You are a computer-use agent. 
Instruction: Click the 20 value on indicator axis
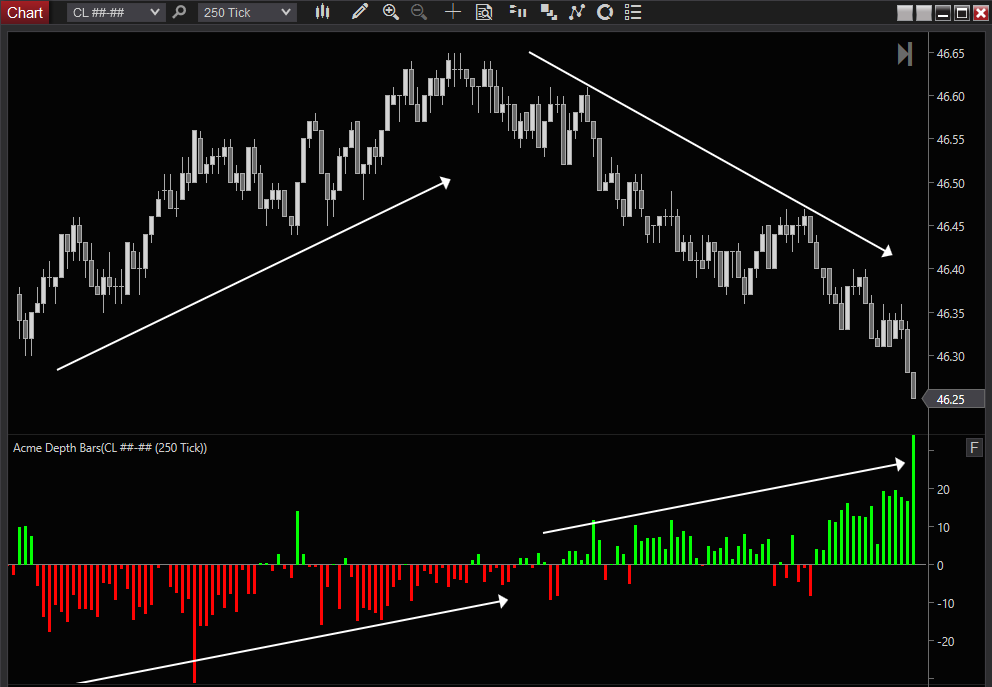coord(943,490)
